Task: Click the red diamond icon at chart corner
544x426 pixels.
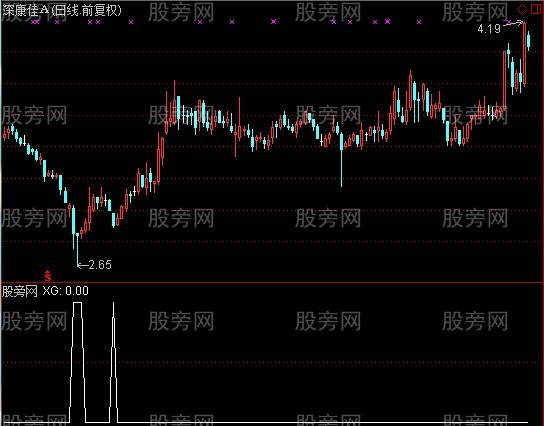Action: click(x=522, y=10)
